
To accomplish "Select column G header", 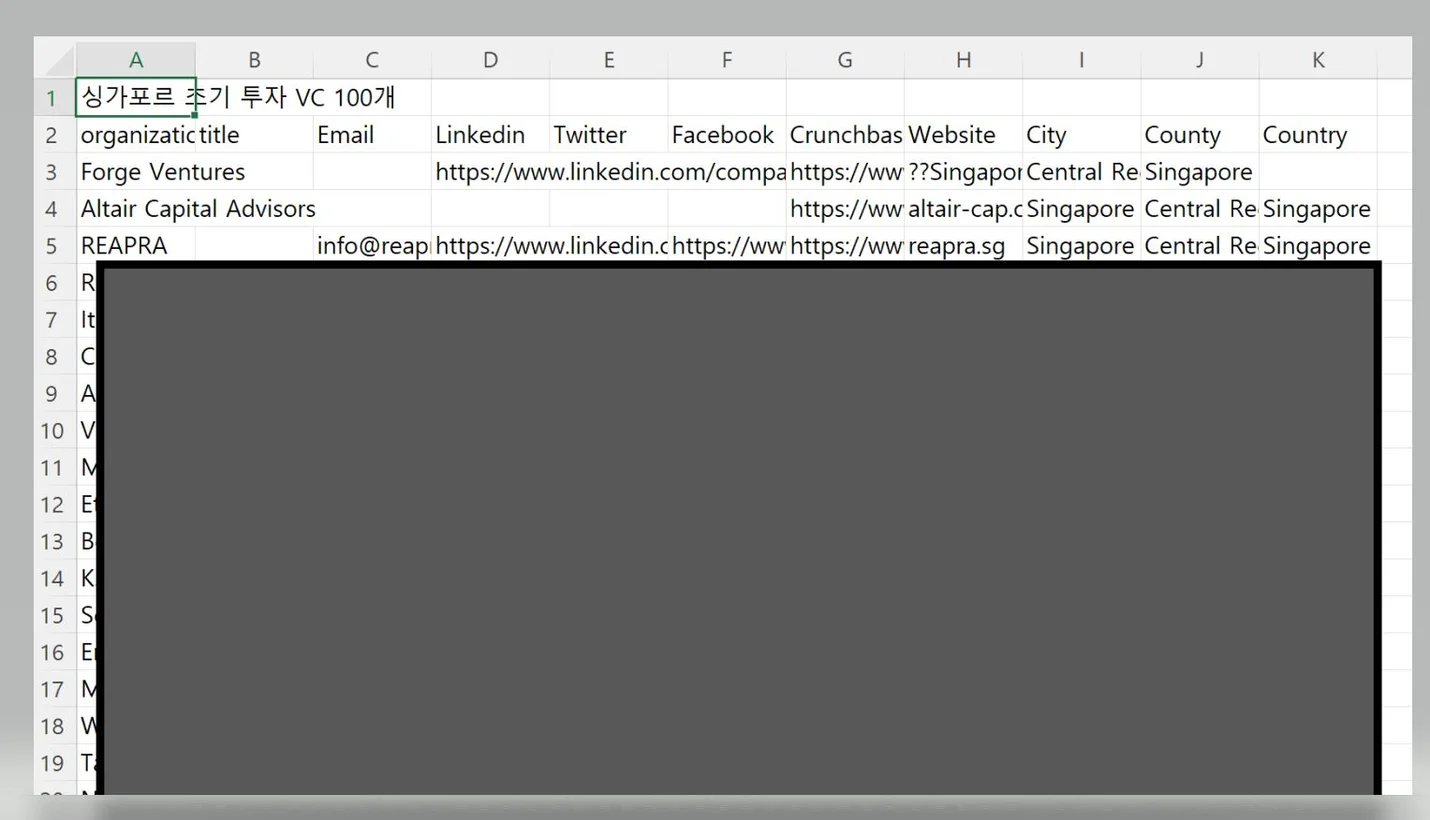I will [845, 60].
